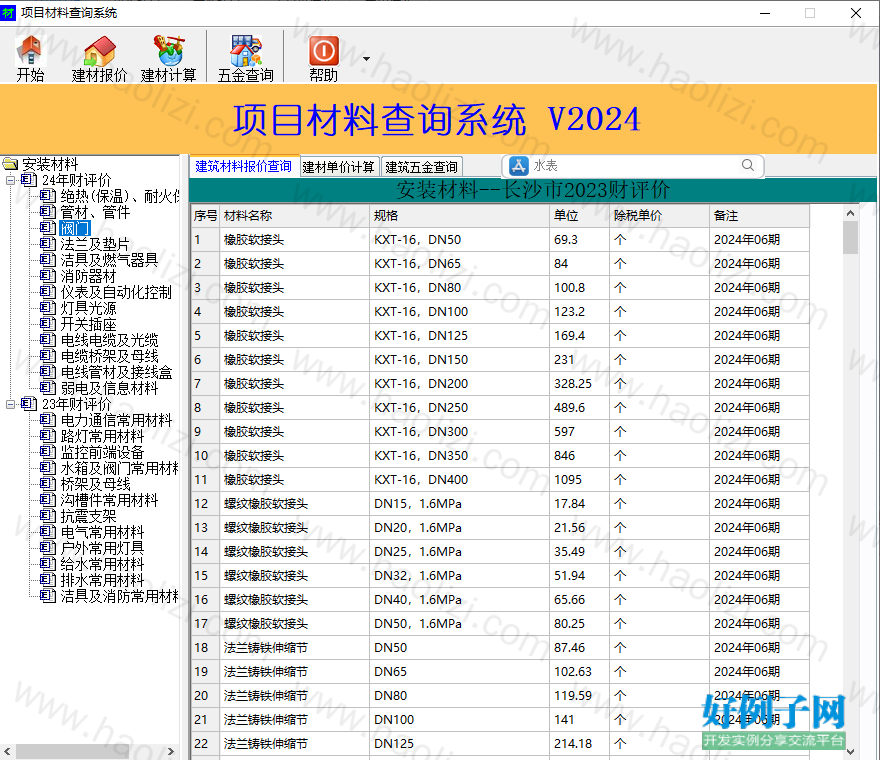
Task: Open the 五金查询 tool
Action: tap(245, 58)
